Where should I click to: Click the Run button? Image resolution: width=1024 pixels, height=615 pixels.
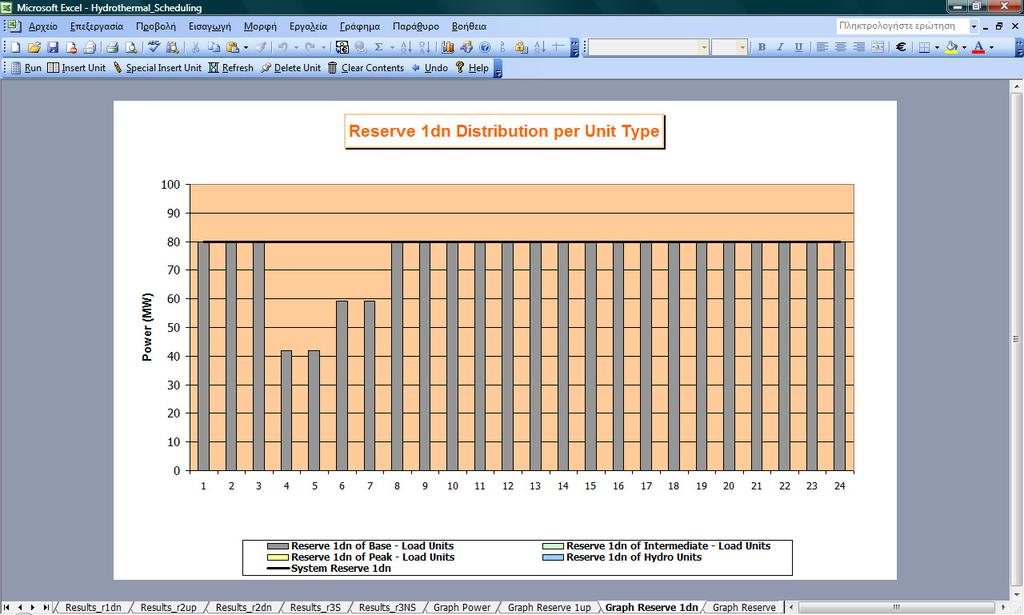coord(27,68)
